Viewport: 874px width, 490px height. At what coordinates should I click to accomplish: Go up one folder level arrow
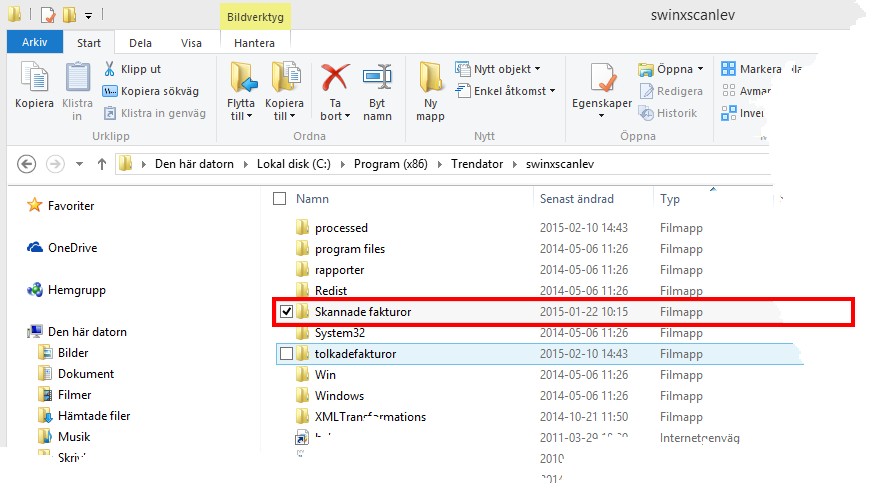click(x=101, y=164)
